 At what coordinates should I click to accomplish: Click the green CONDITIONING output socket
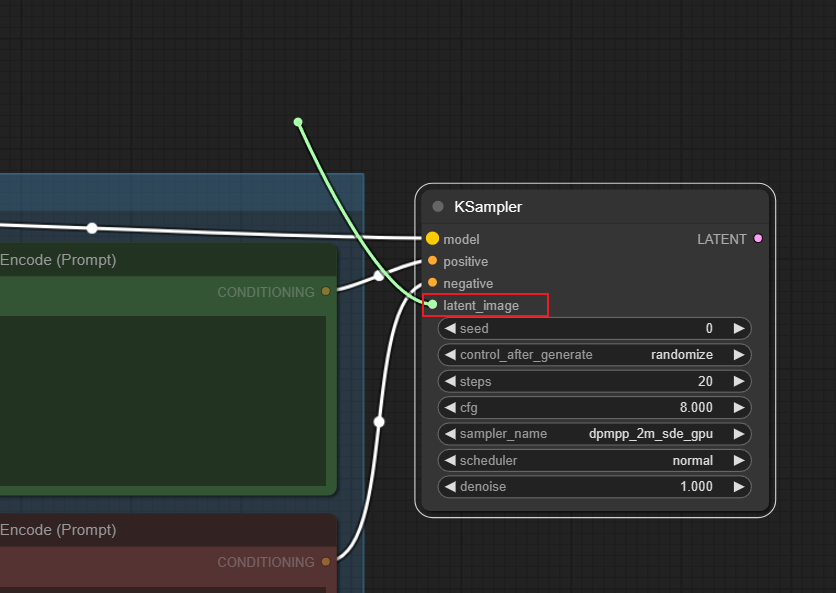(x=326, y=291)
